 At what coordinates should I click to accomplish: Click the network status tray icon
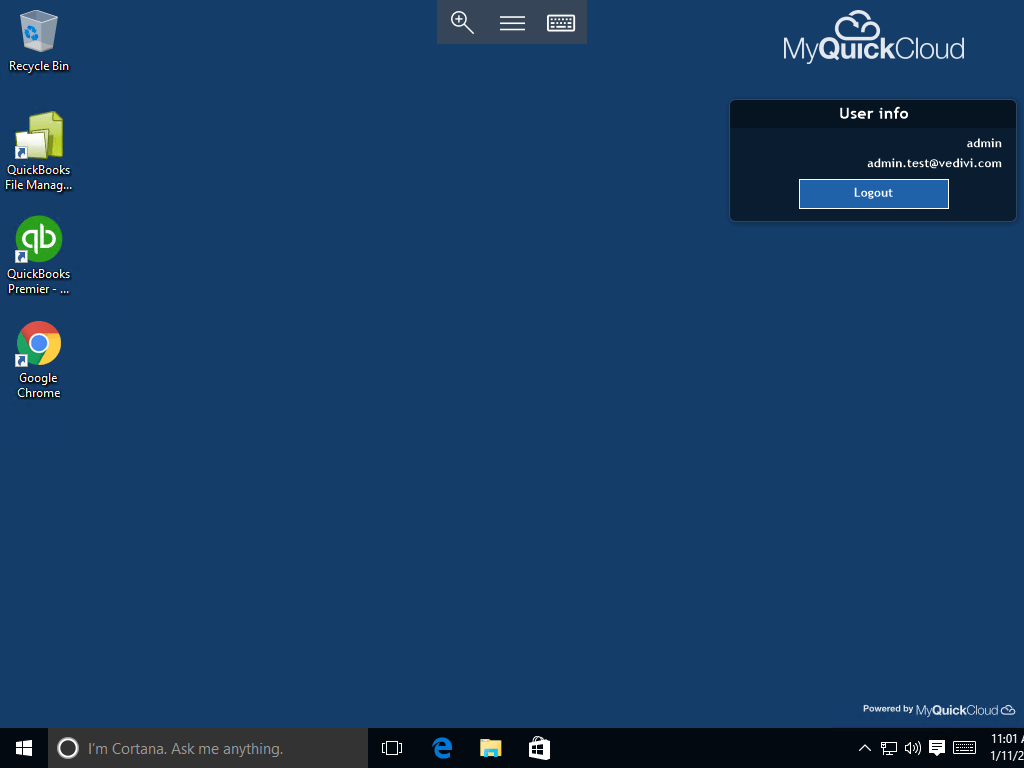tap(888, 748)
